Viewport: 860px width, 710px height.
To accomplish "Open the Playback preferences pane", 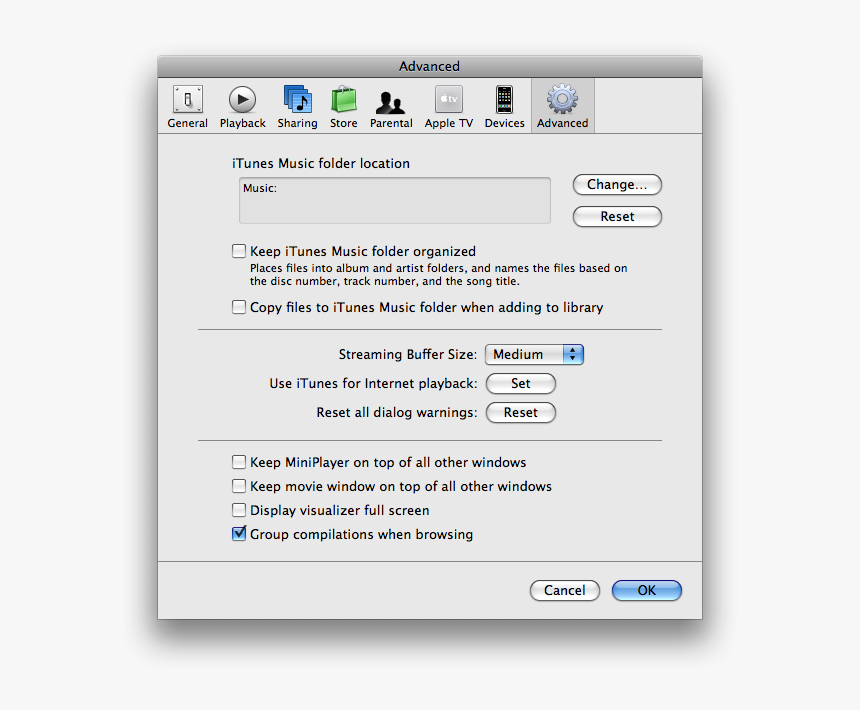I will (x=242, y=107).
